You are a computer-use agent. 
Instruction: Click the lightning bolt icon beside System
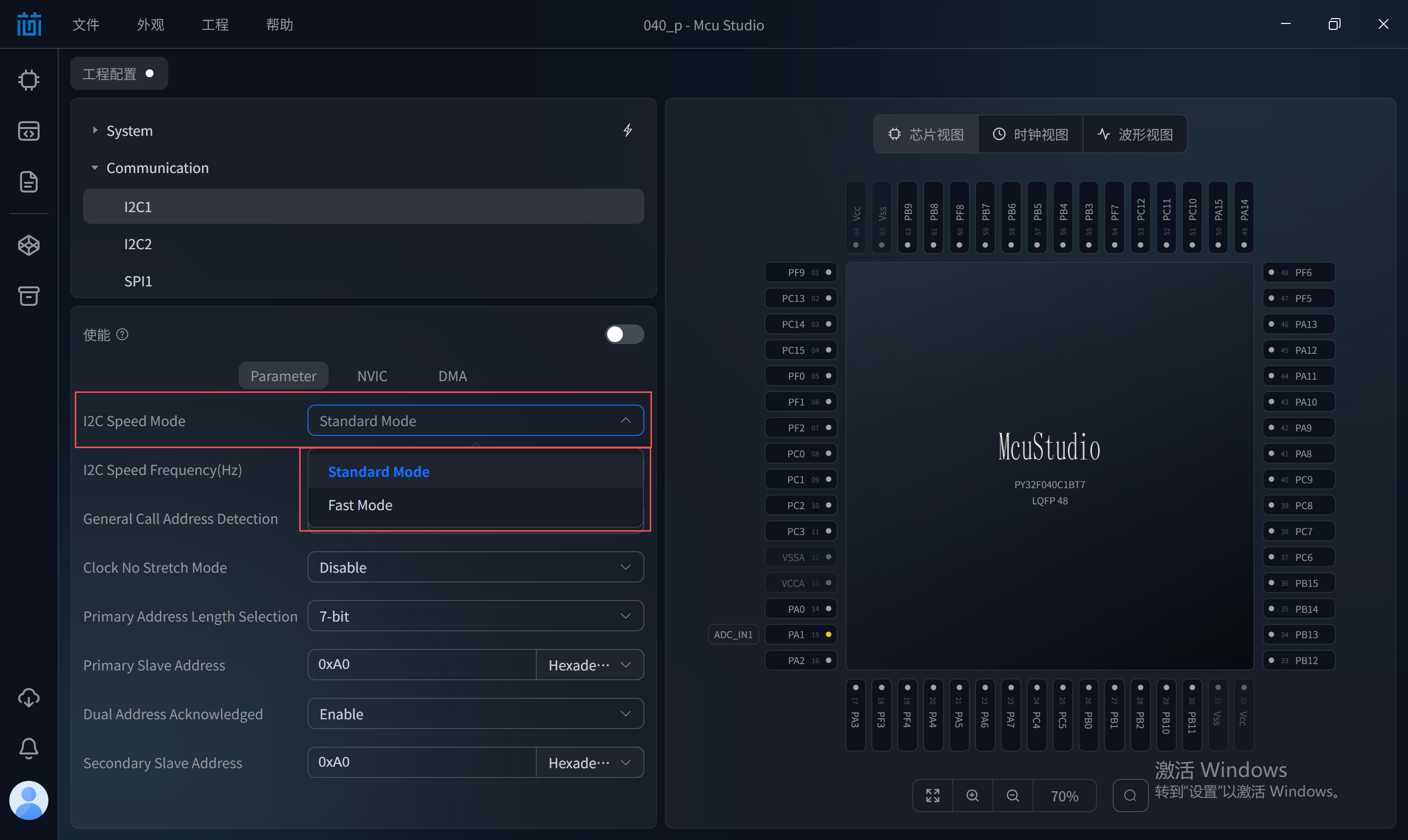627,130
